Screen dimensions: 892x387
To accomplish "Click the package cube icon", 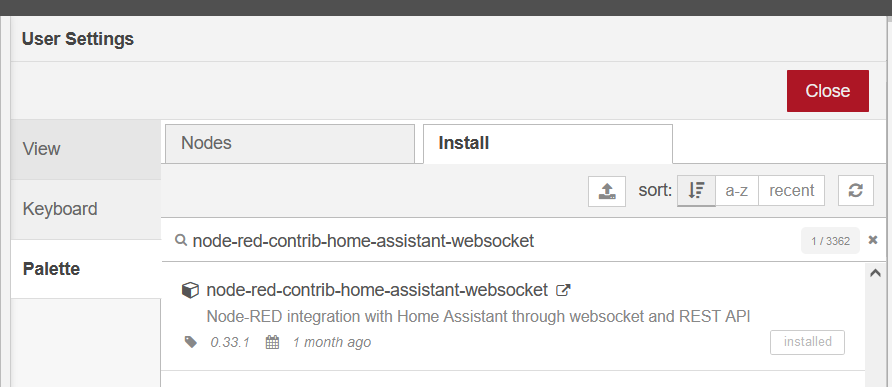I will point(190,290).
